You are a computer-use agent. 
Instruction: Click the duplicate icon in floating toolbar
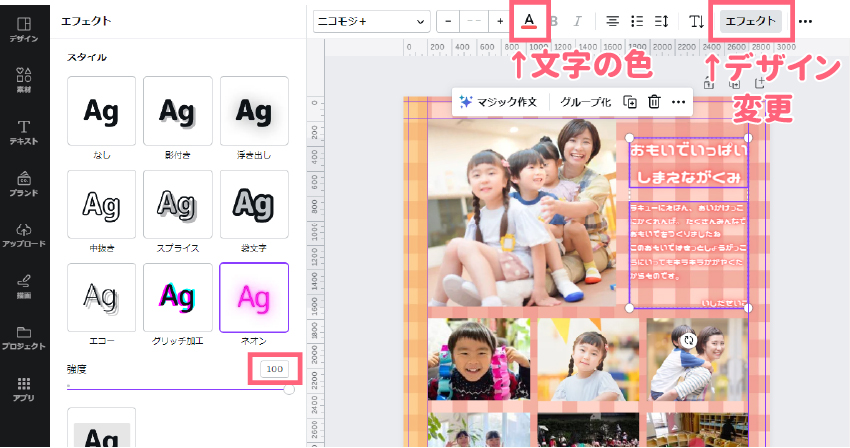(630, 101)
